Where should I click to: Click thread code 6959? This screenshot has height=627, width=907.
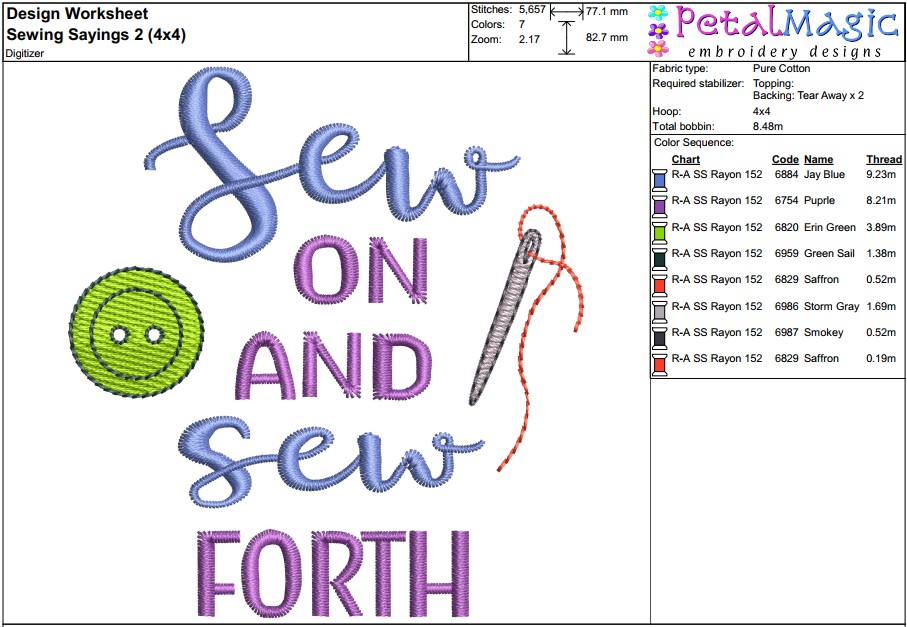pyautogui.click(x=786, y=253)
